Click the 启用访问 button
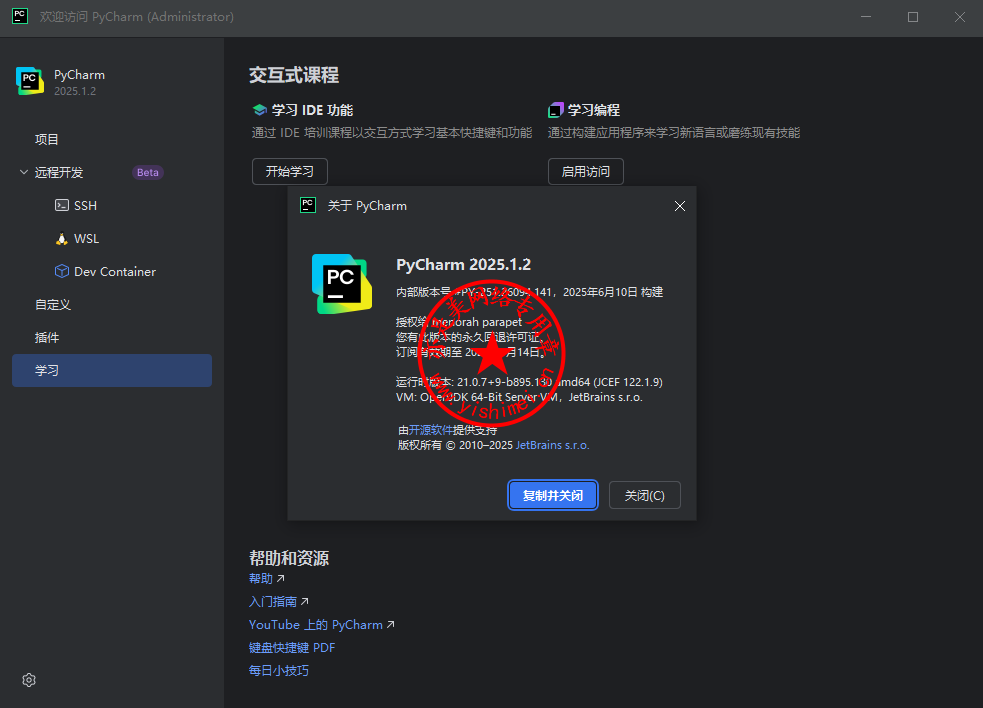Viewport: 983px width, 708px height. (x=586, y=171)
